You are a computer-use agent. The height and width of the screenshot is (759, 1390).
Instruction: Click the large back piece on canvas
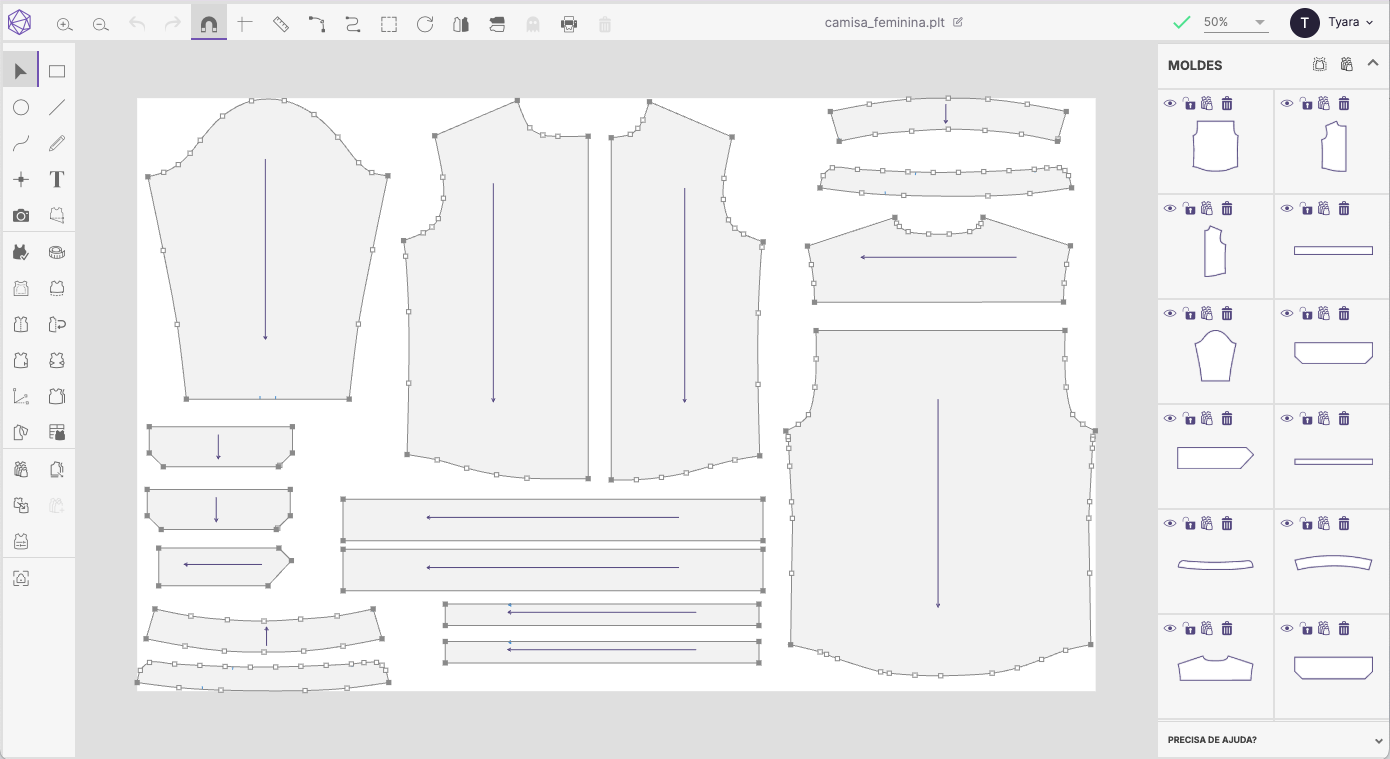point(940,500)
